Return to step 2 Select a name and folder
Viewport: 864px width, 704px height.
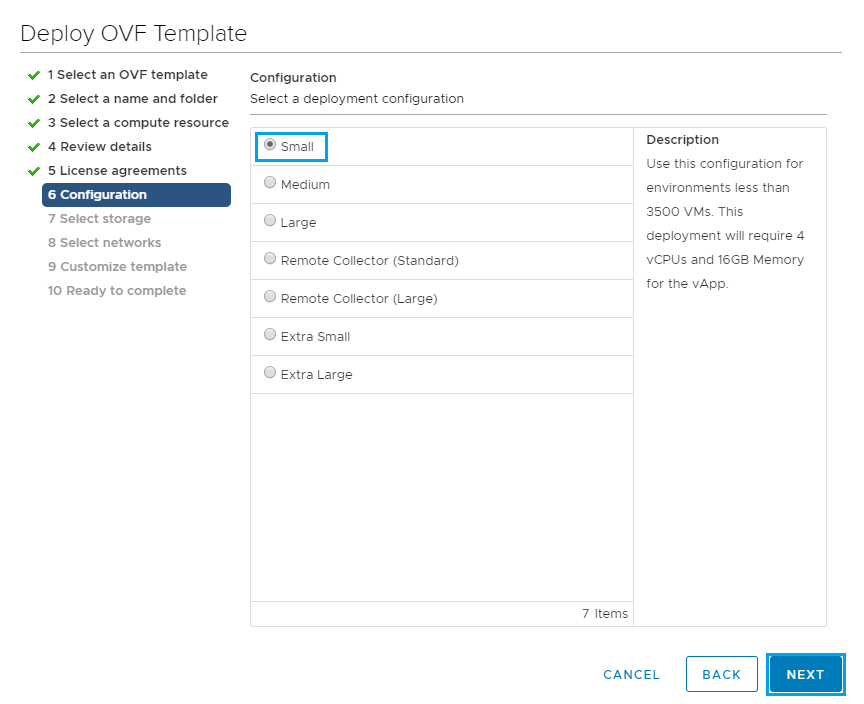(132, 99)
